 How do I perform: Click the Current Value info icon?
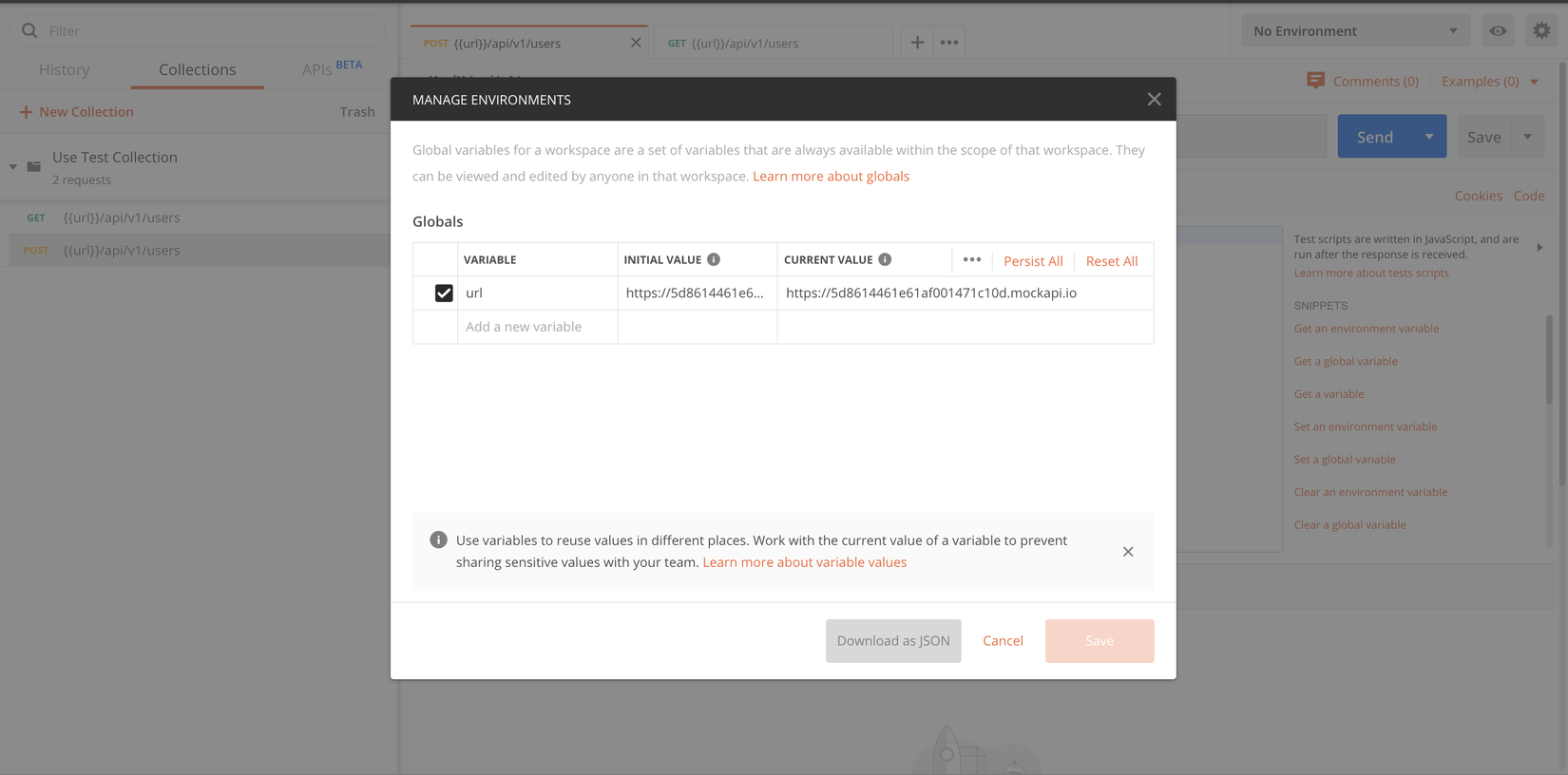tap(885, 259)
